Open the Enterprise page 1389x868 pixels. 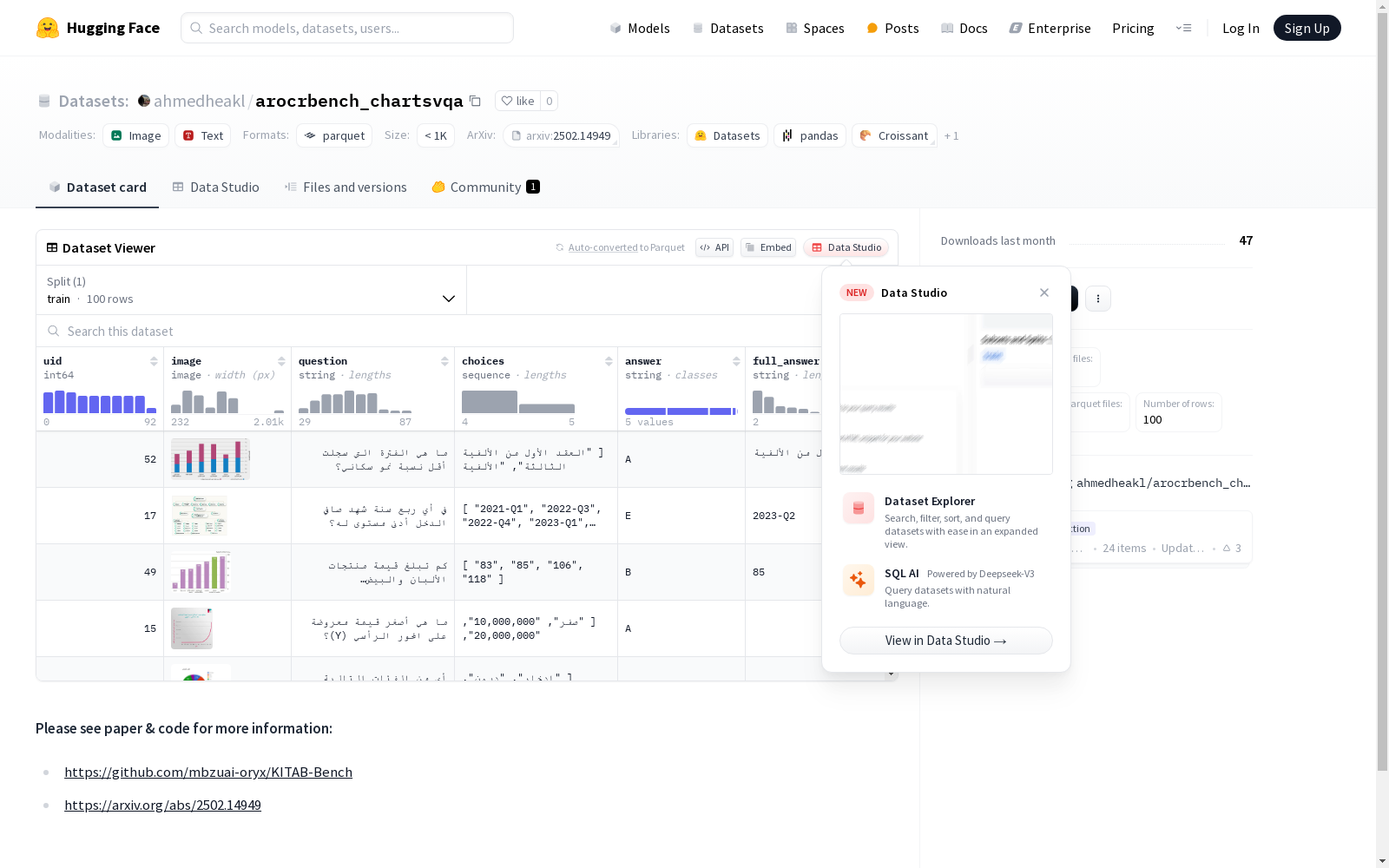(x=1050, y=28)
